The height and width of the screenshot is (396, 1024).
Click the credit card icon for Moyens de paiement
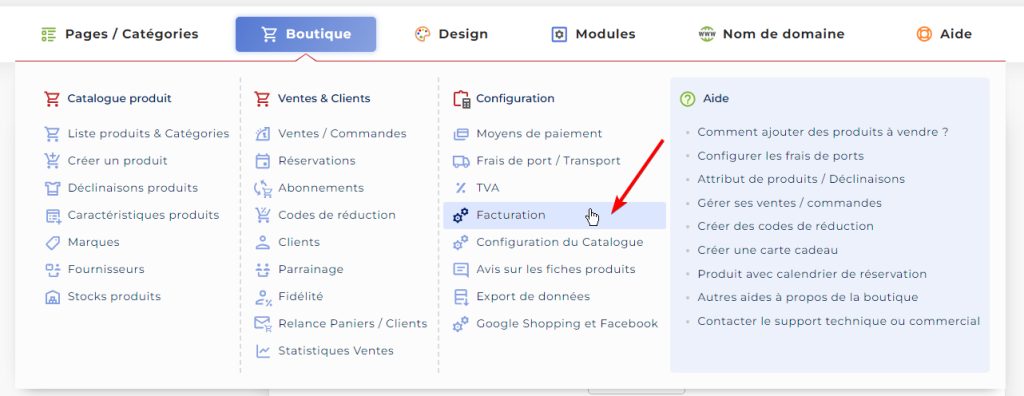tap(461, 134)
